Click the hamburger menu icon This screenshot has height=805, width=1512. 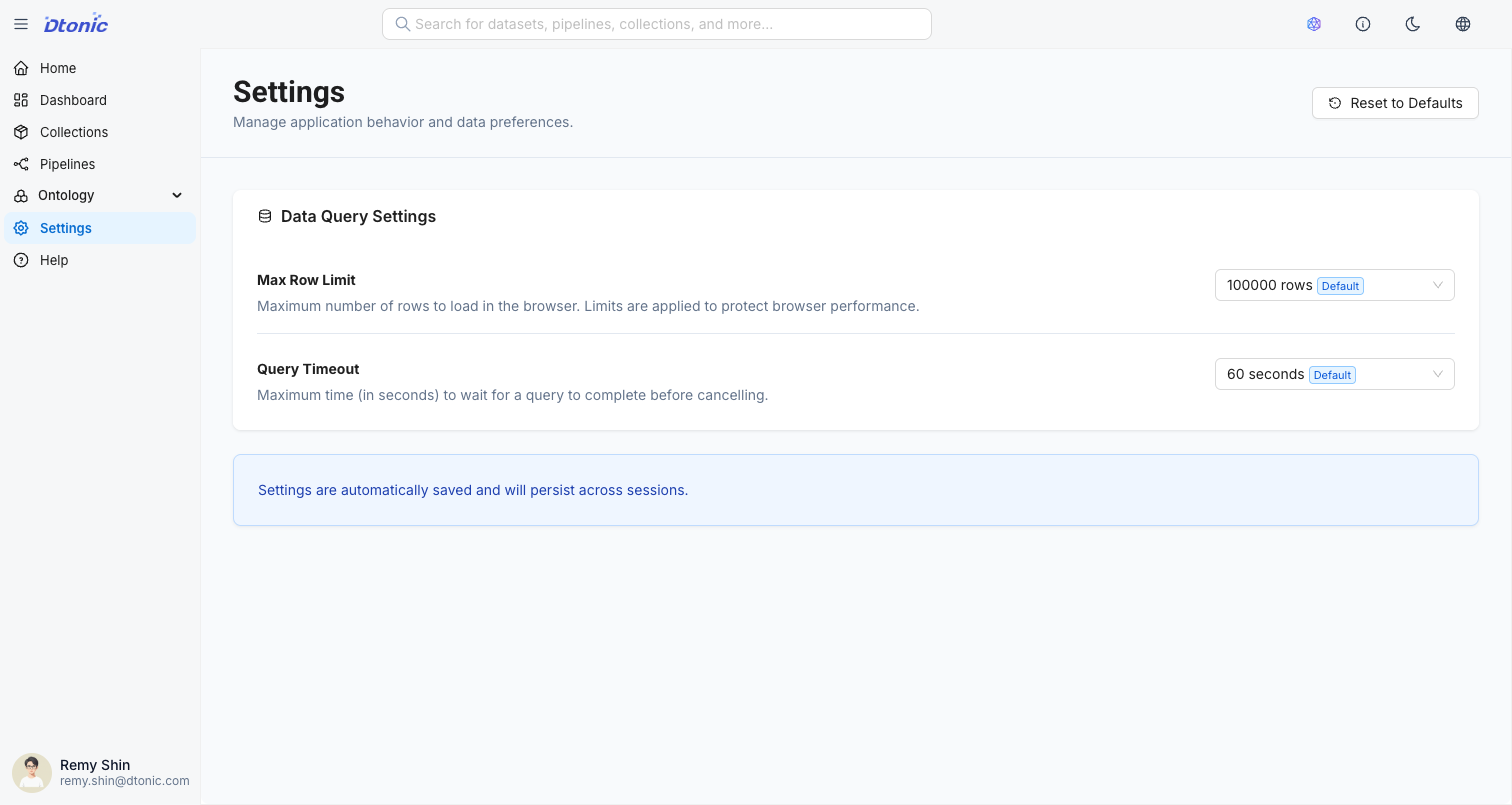tap(21, 24)
